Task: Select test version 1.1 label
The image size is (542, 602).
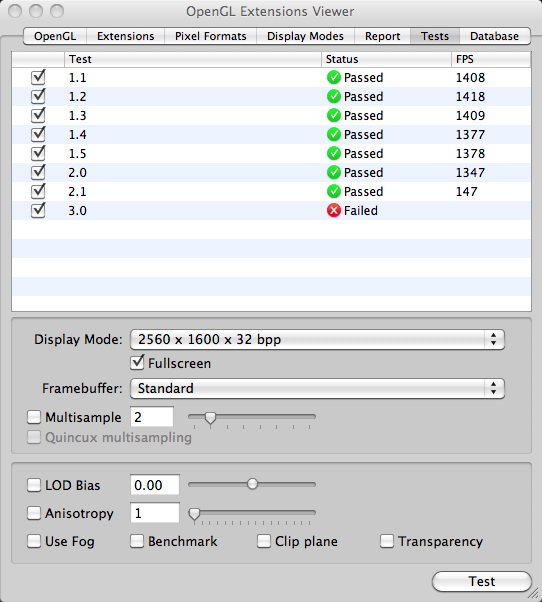Action: tap(77, 78)
